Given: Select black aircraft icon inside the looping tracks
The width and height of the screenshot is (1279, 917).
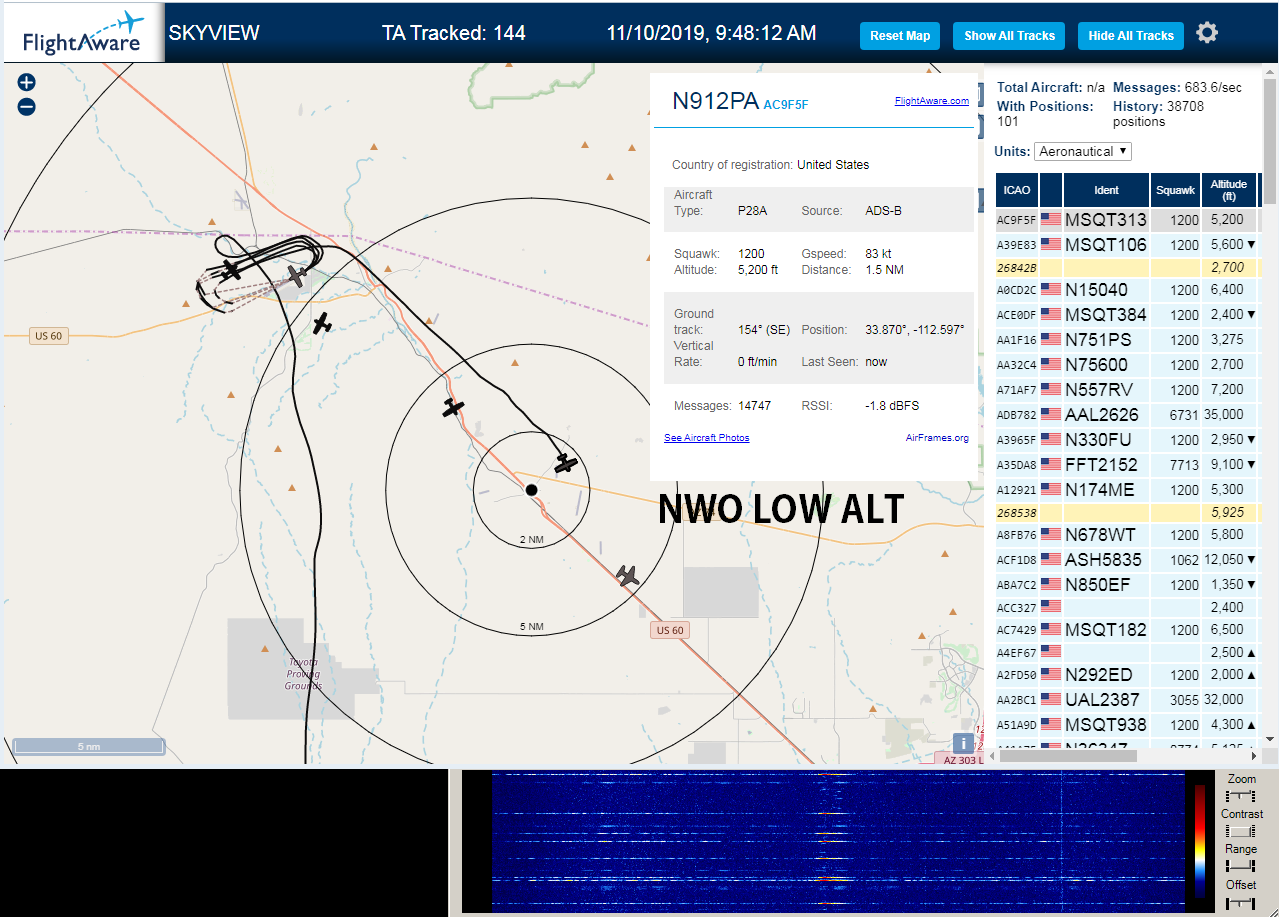Looking at the screenshot, I should 232,270.
